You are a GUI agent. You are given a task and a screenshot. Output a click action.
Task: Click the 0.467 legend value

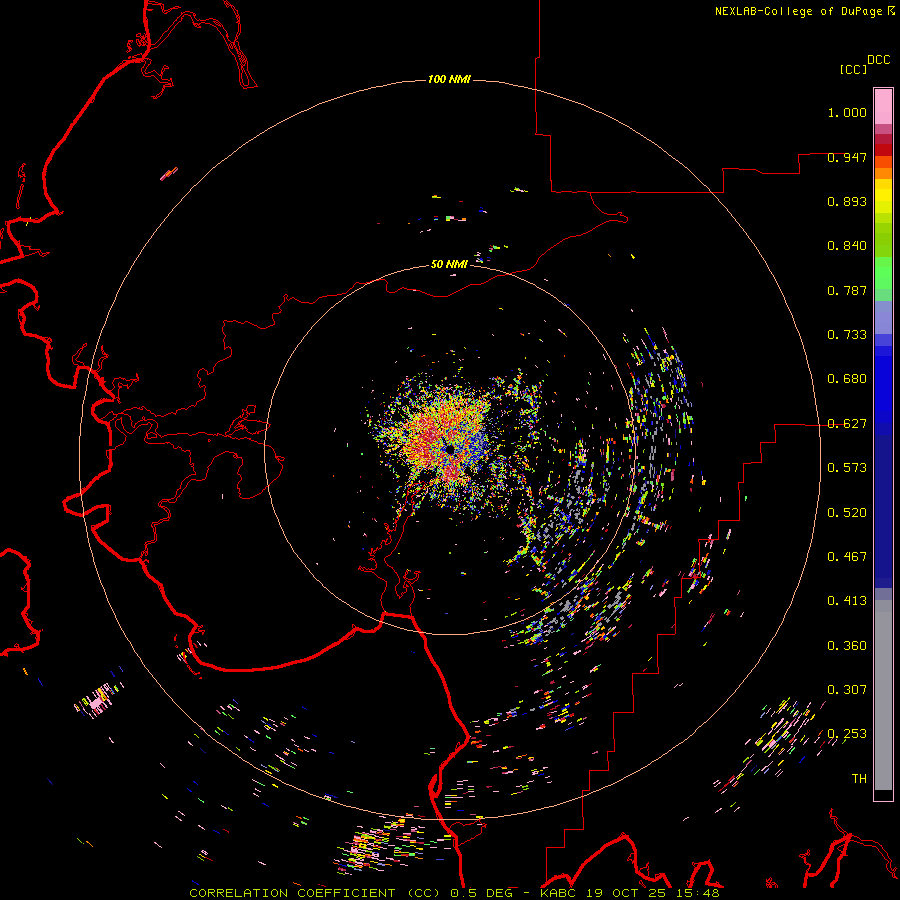pos(847,557)
